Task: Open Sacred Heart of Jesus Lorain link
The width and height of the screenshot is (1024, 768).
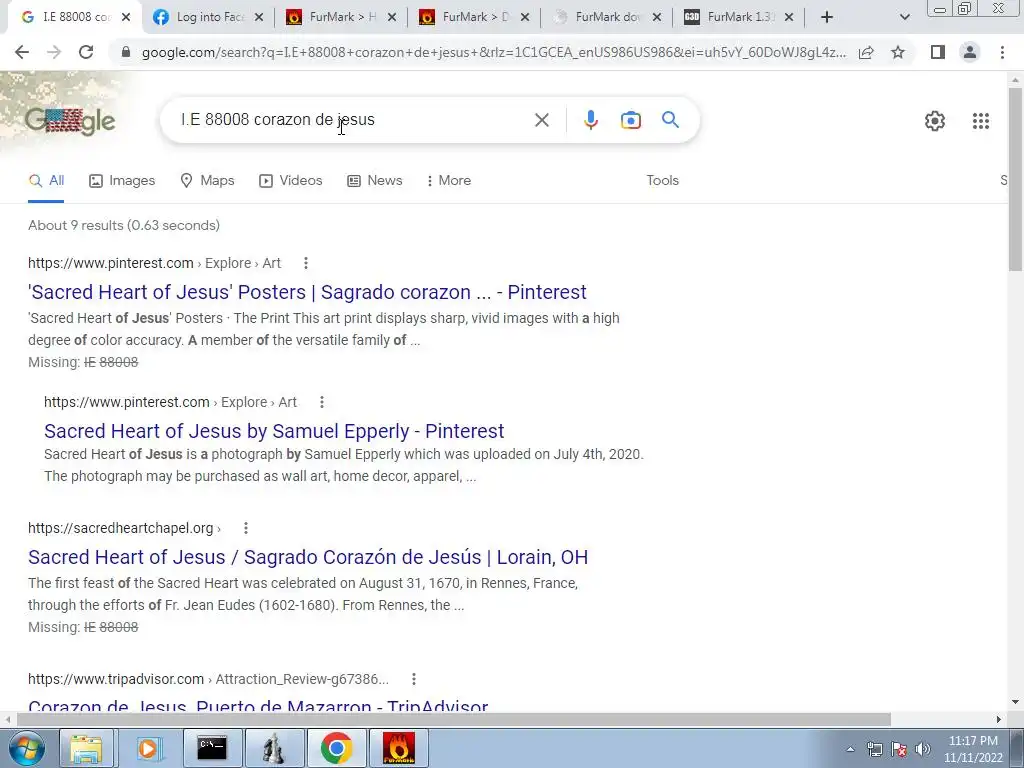Action: pos(308,557)
